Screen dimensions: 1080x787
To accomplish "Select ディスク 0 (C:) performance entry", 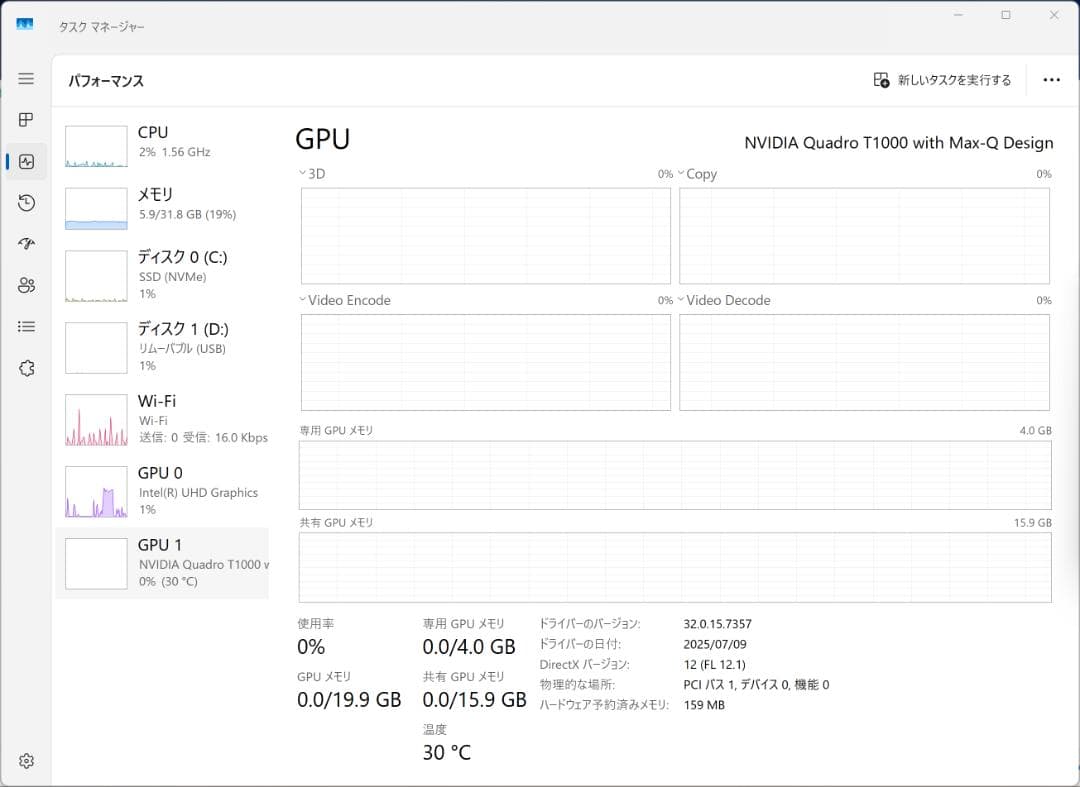I will point(163,274).
